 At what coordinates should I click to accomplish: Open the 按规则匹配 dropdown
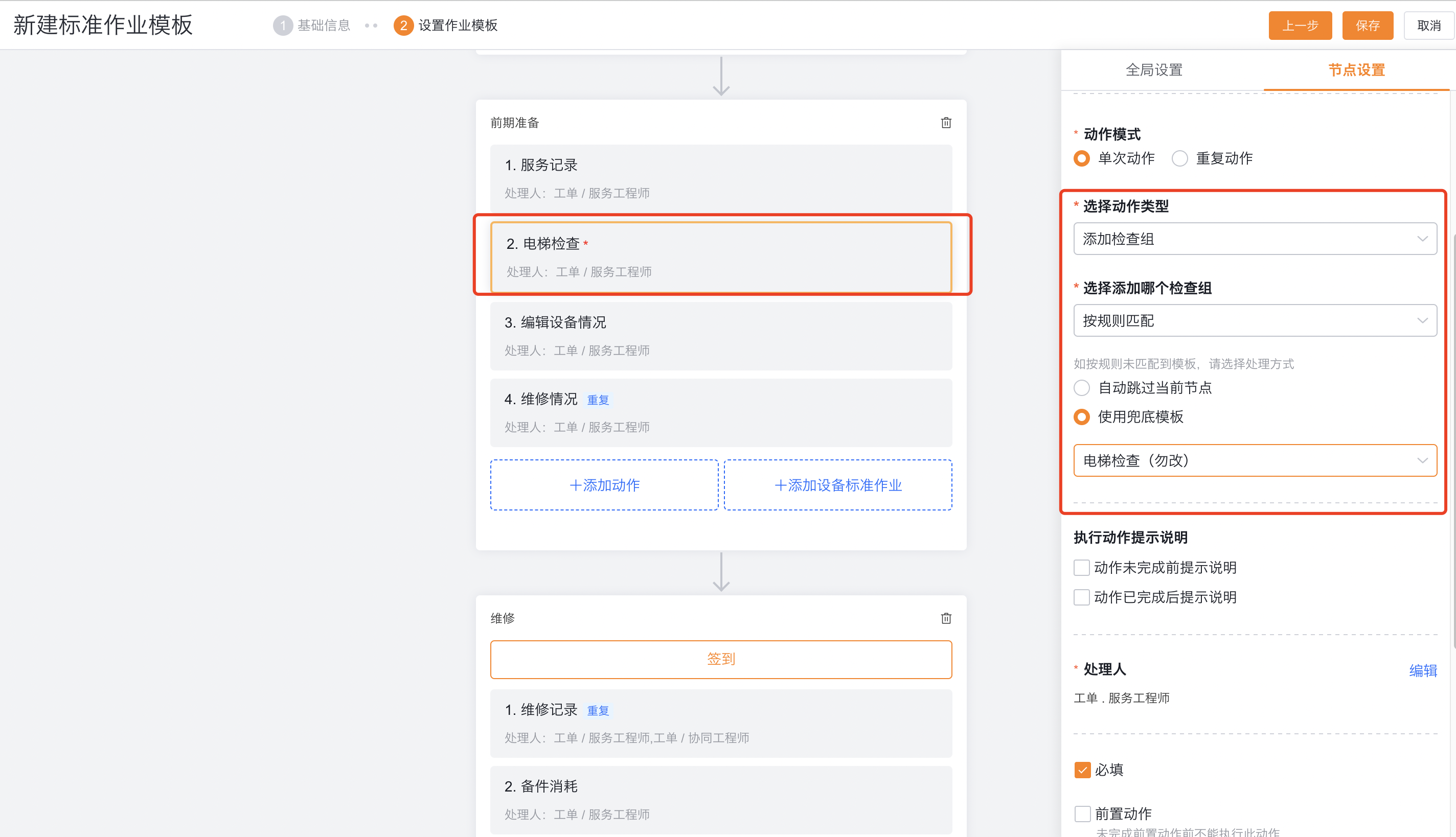click(x=1255, y=320)
